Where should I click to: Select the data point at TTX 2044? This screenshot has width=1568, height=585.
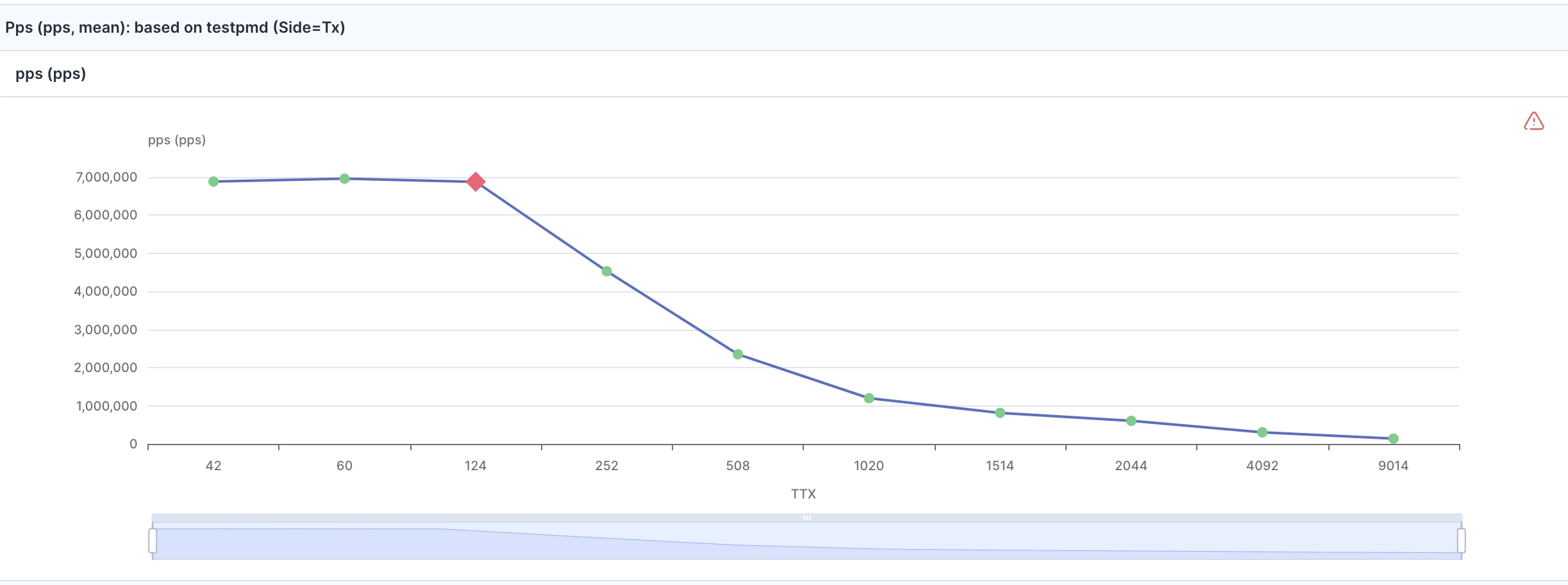1131,421
